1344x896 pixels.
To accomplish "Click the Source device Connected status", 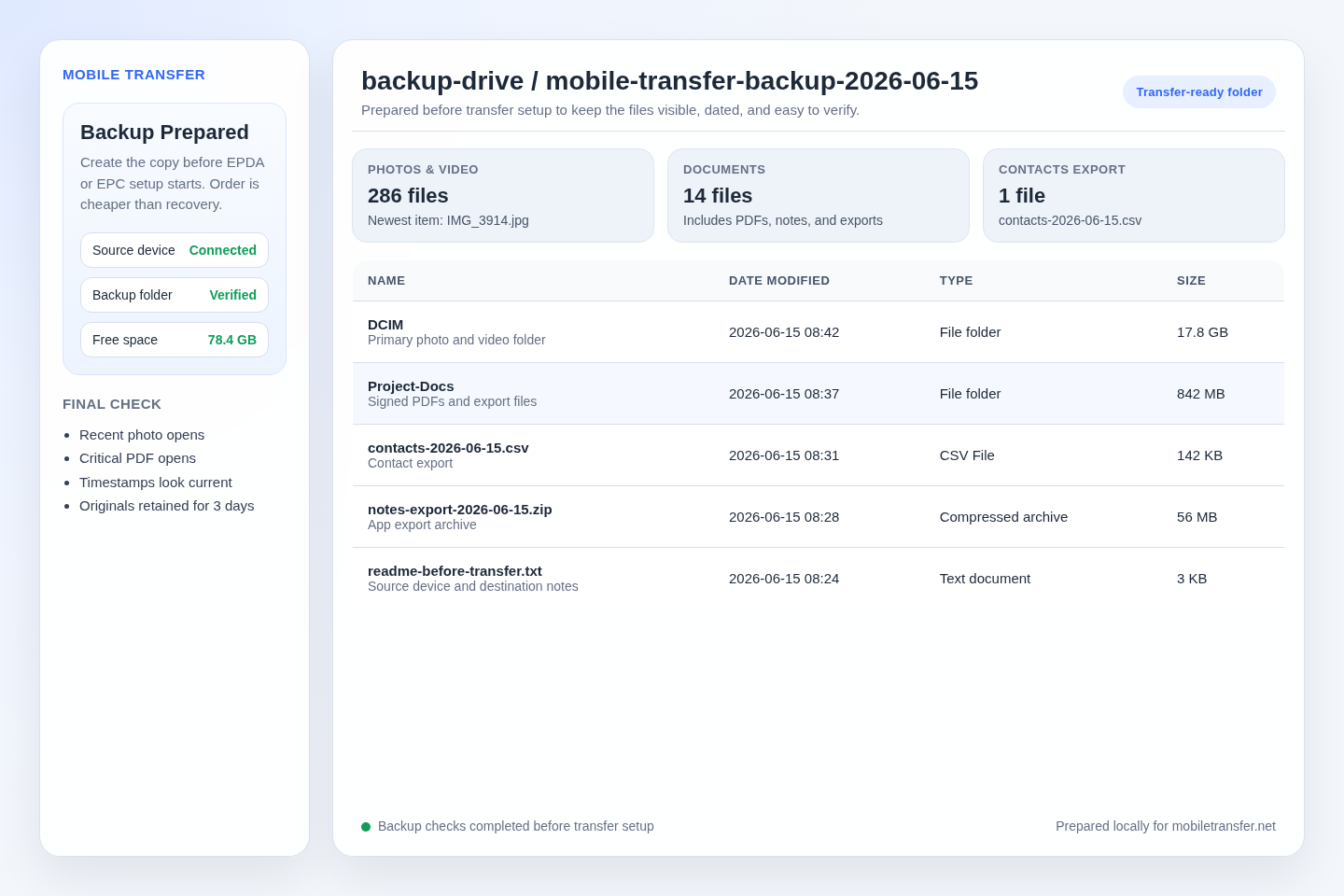I will click(175, 250).
